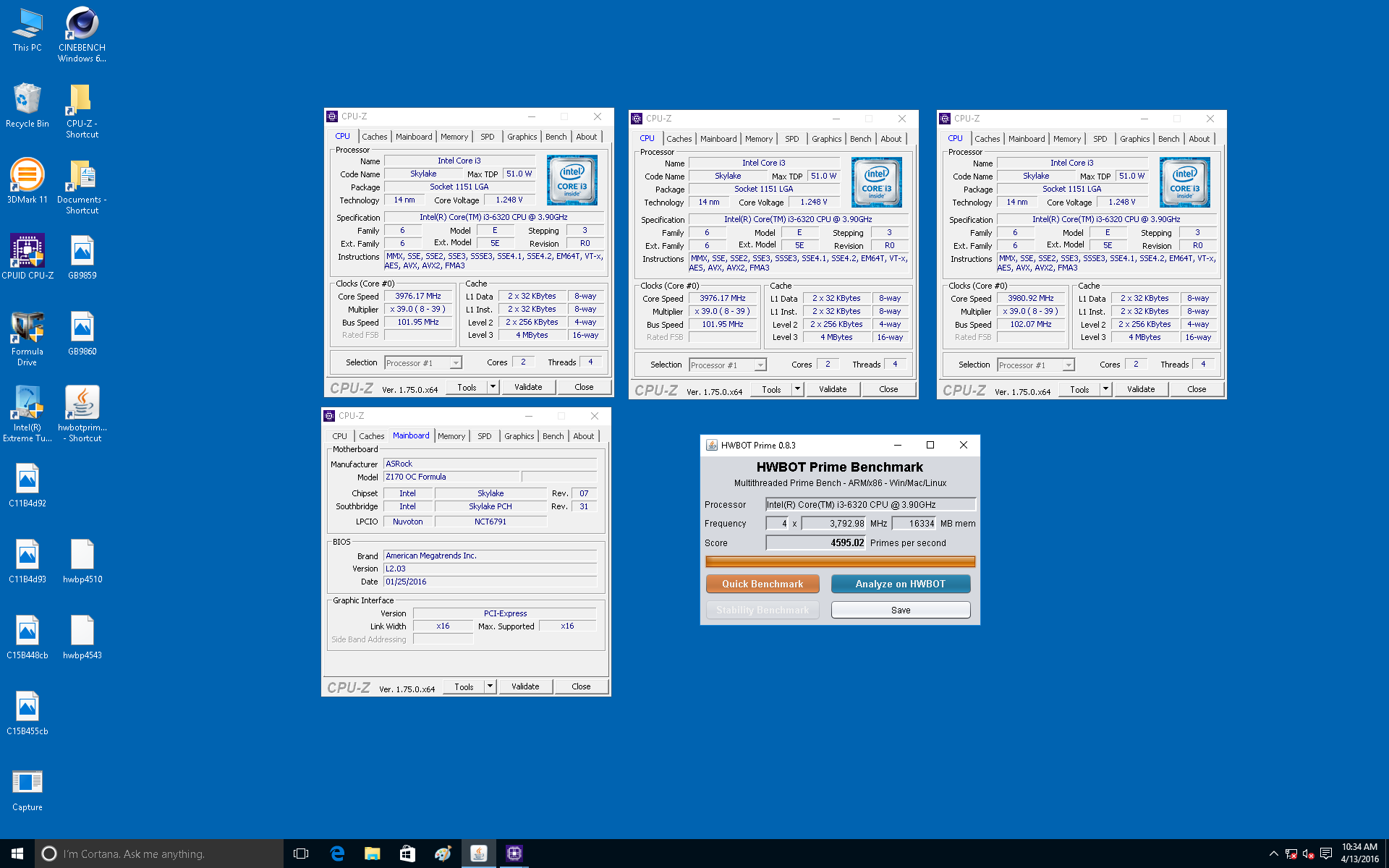Select the hwbp4543 file icon
The height and width of the screenshot is (868, 1389).
(x=82, y=637)
